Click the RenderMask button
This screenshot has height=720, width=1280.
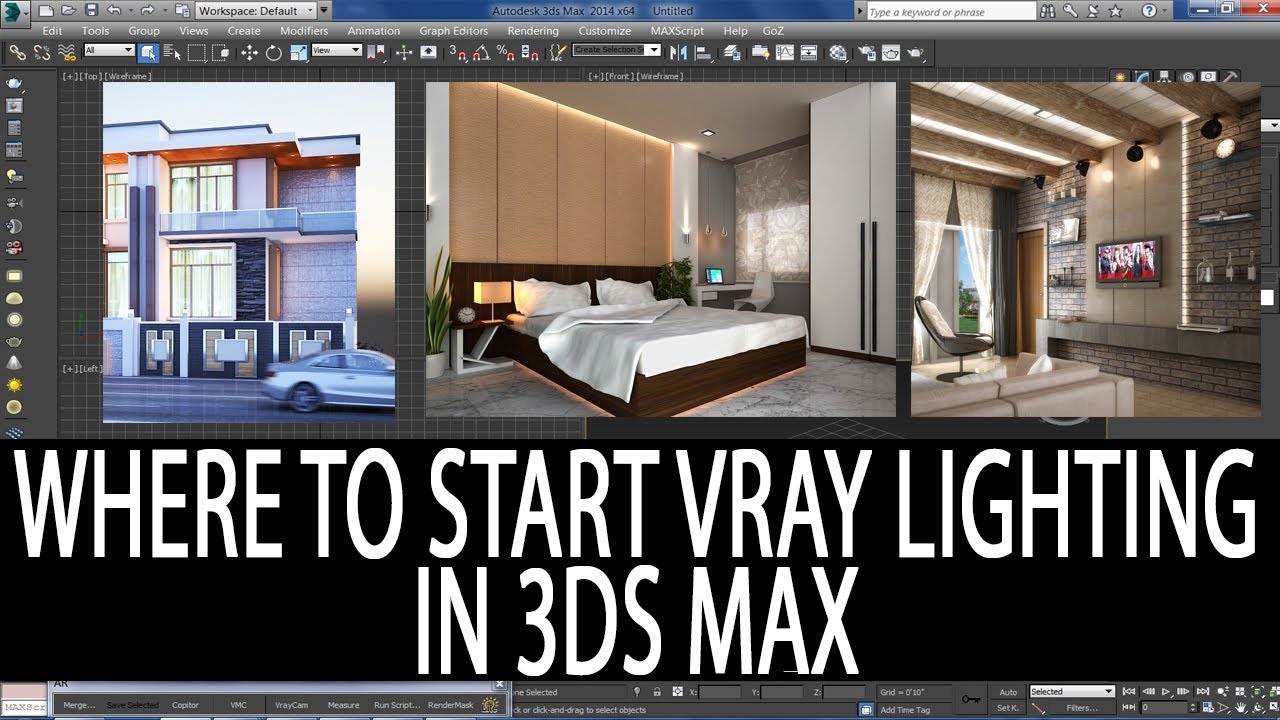450,705
